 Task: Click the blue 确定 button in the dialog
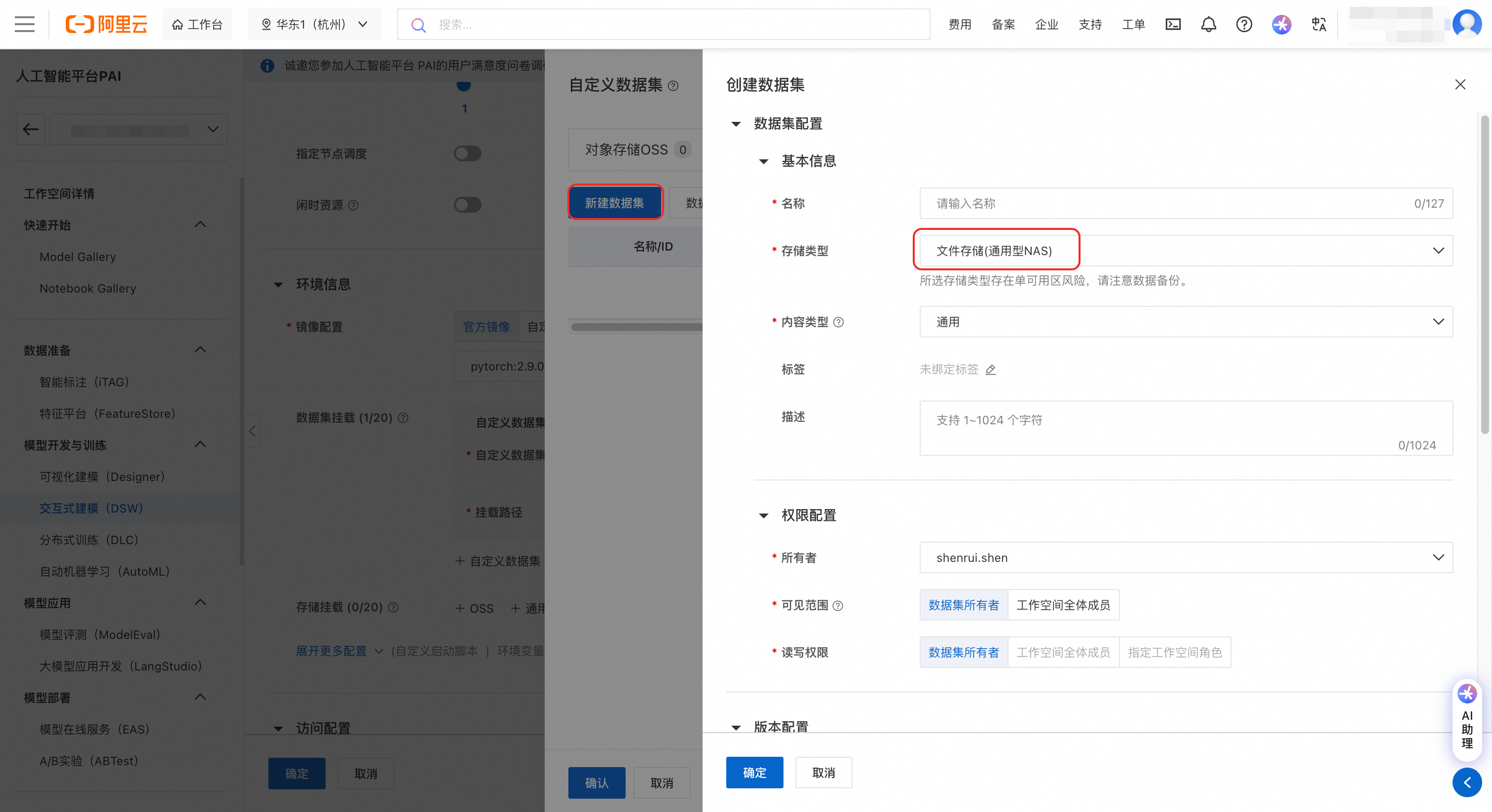point(754,772)
